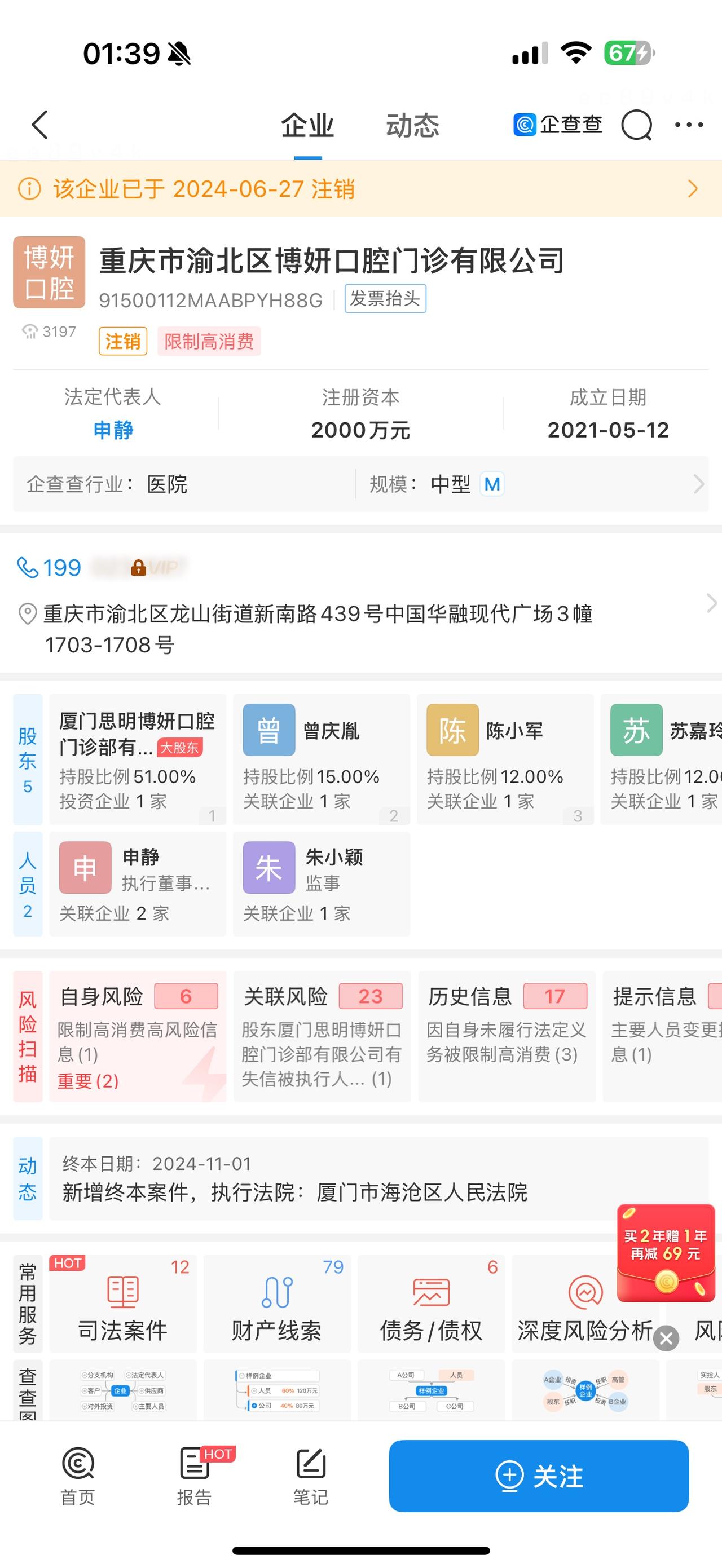
Task: Tap the 人员 2 section label
Action: (x=28, y=884)
